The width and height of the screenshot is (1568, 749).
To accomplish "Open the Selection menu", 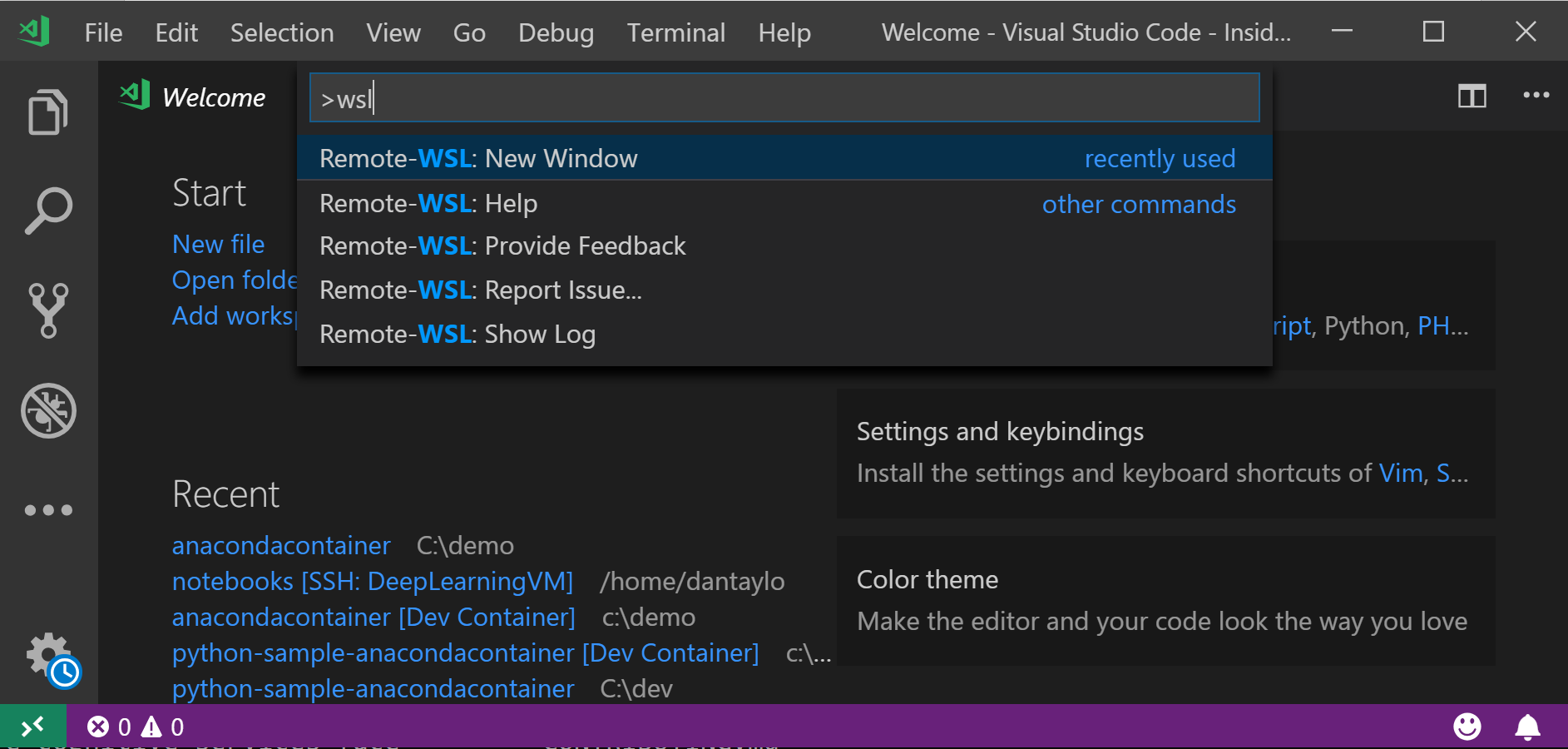I will (x=282, y=32).
